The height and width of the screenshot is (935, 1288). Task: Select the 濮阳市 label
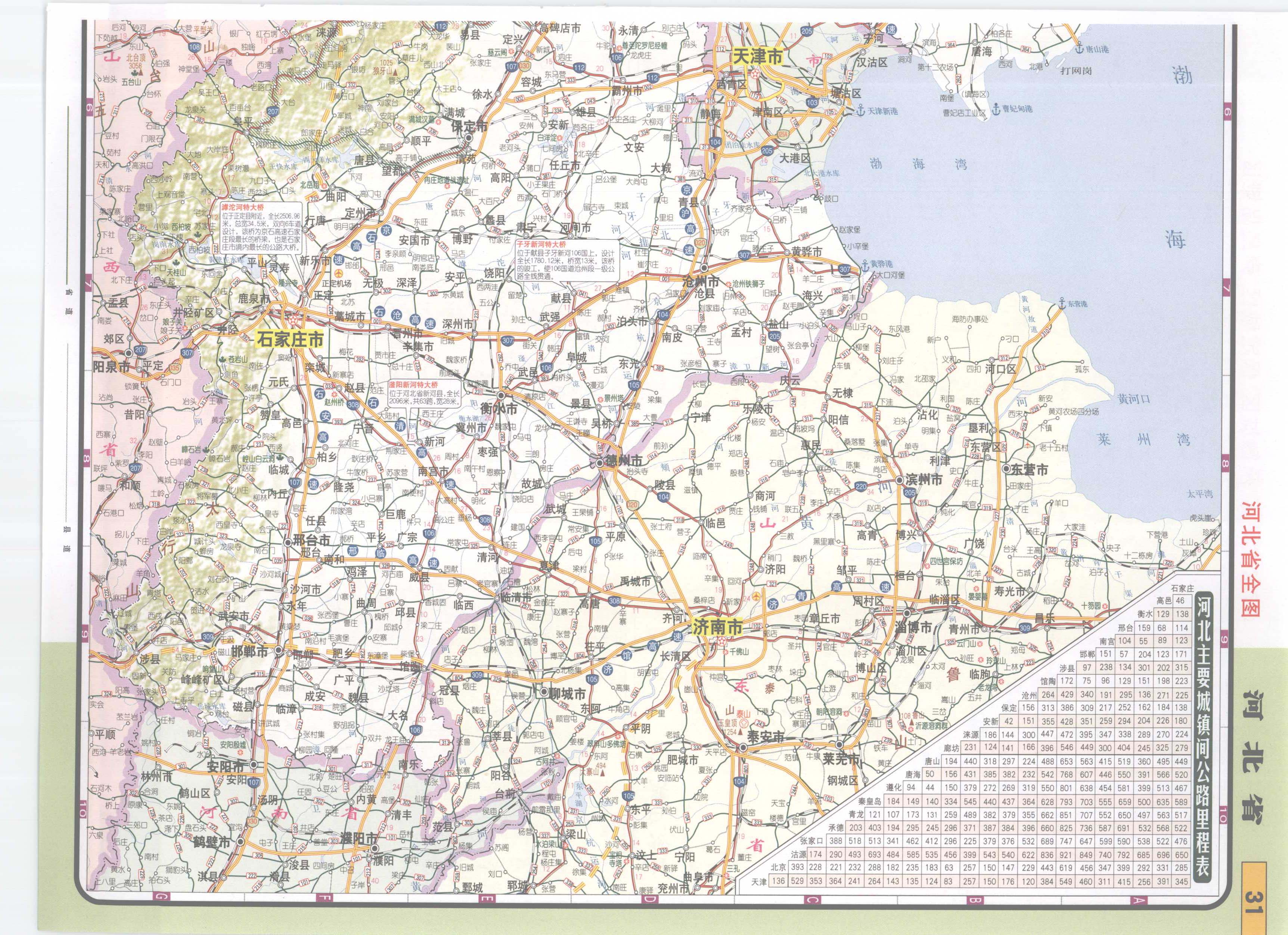pos(359,839)
